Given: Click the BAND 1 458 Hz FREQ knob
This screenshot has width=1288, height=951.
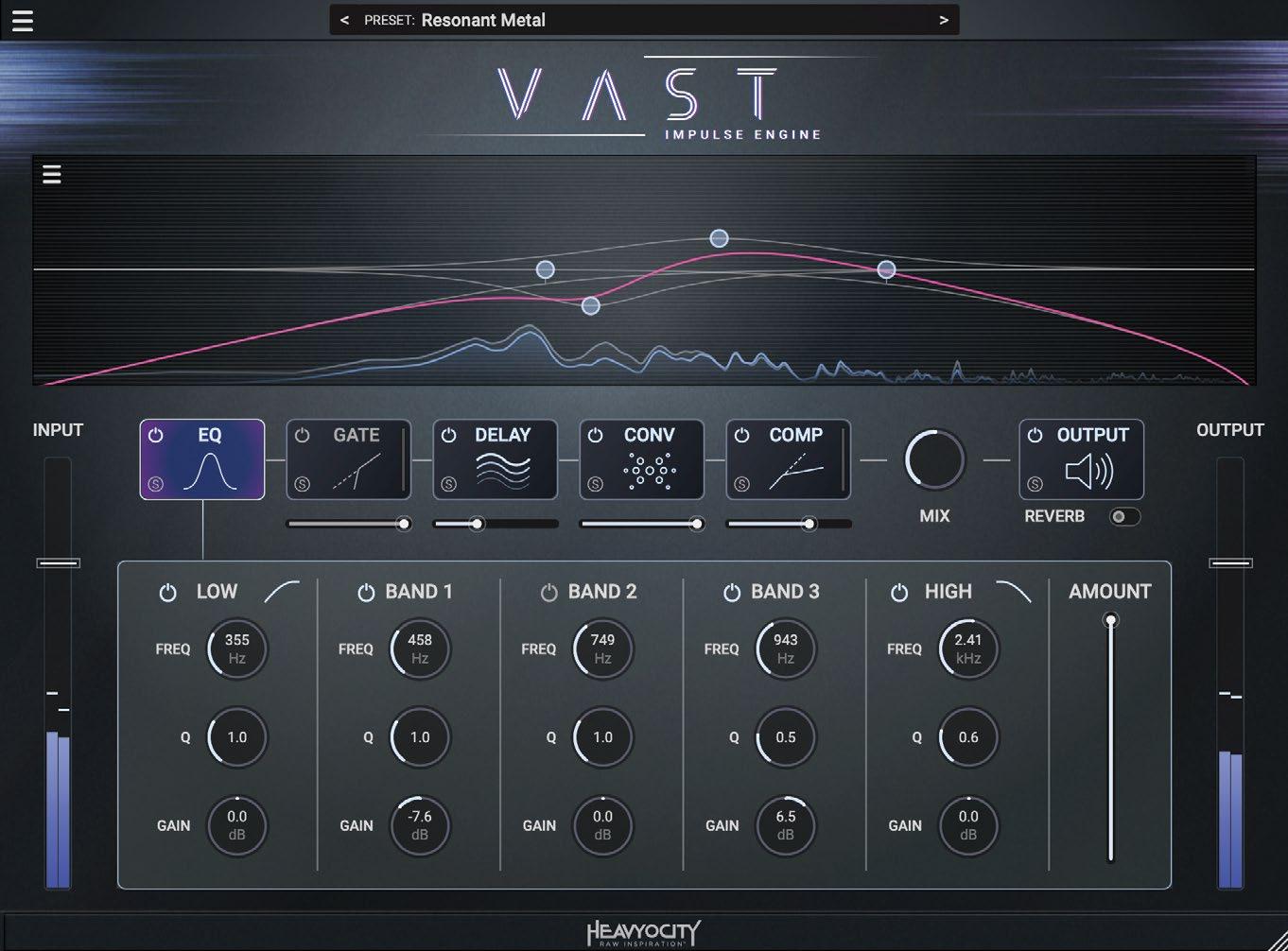Looking at the screenshot, I should tap(420, 649).
